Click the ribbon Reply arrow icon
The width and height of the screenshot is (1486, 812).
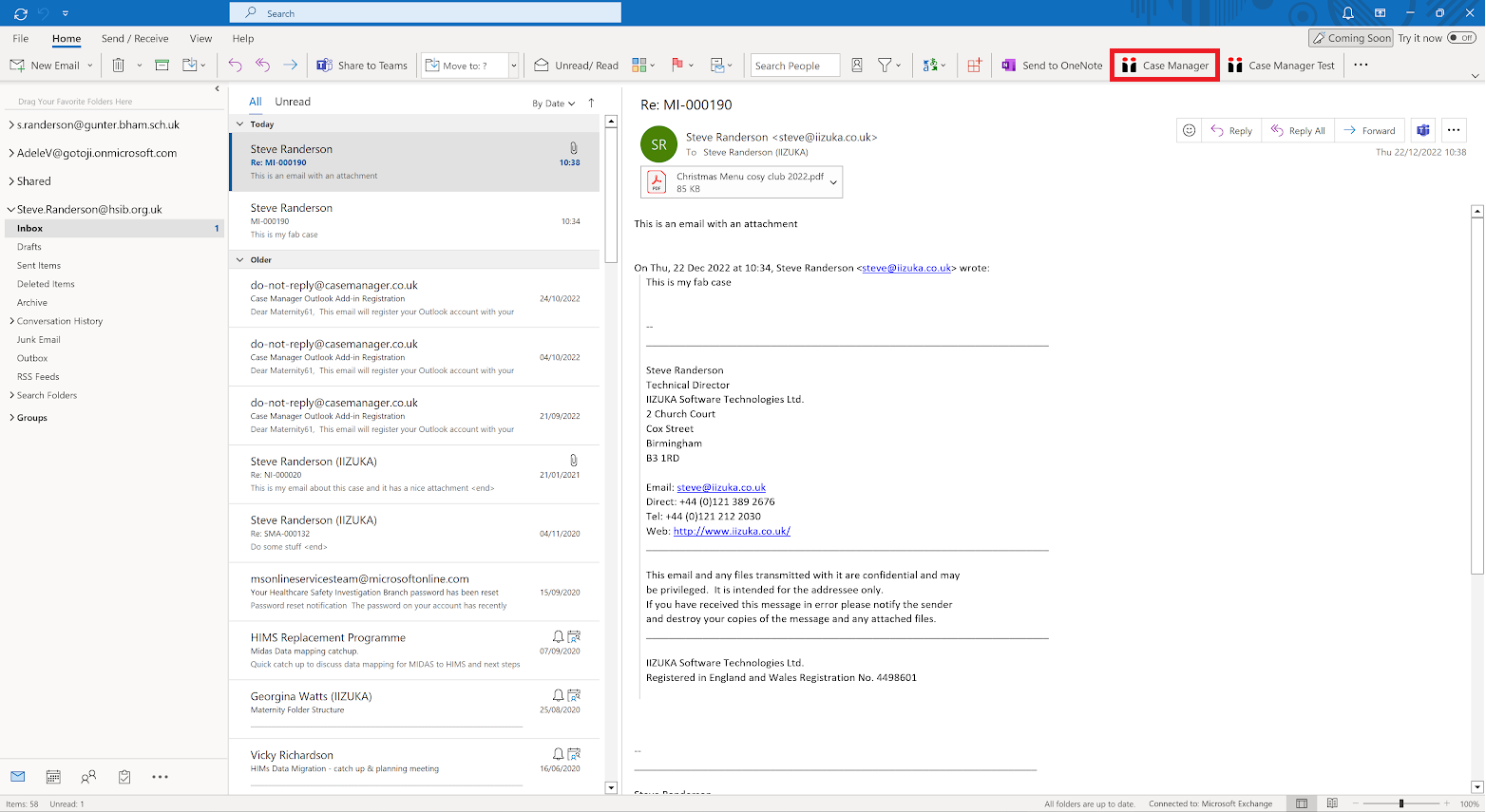click(236, 65)
